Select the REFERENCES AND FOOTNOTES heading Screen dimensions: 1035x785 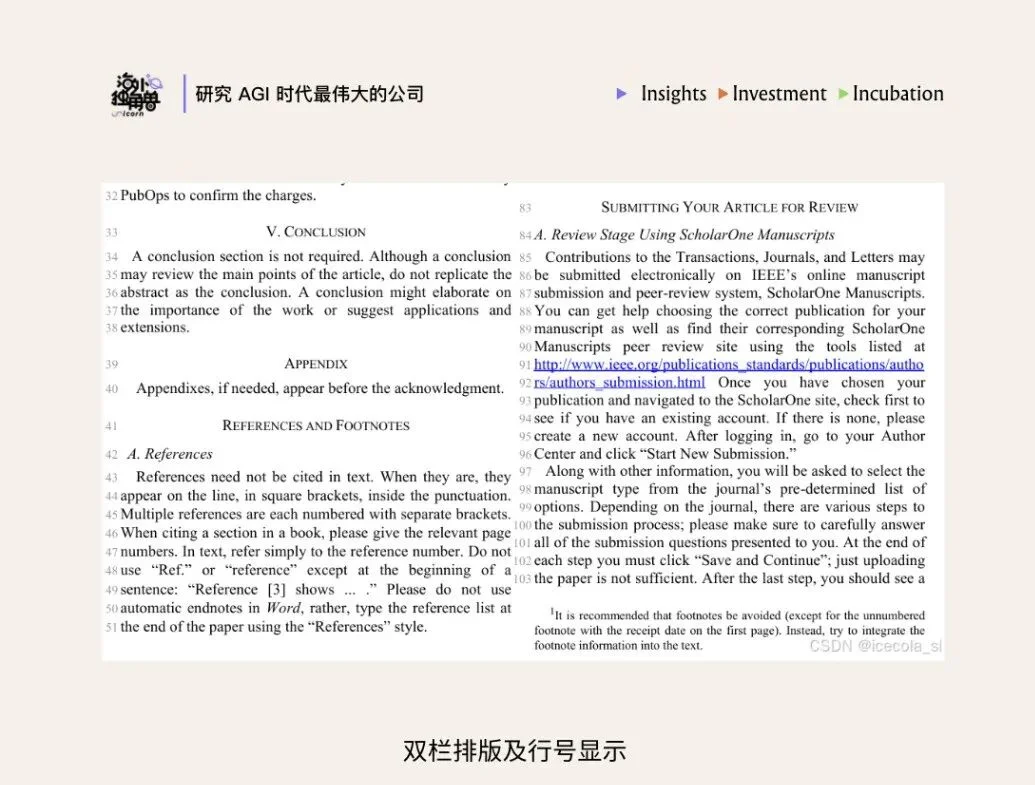(x=316, y=425)
